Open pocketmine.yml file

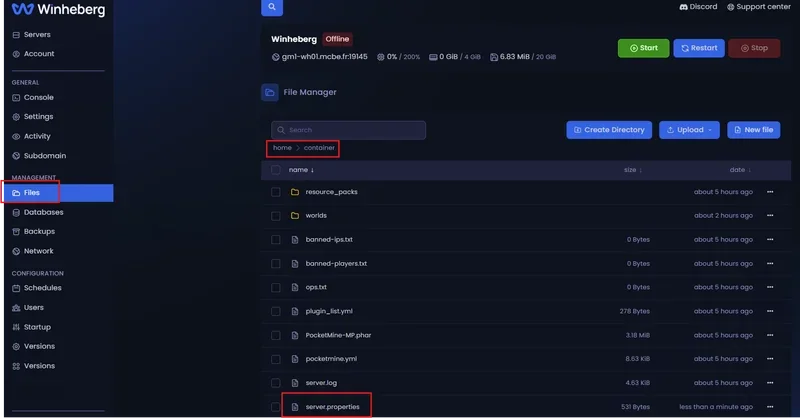point(331,359)
